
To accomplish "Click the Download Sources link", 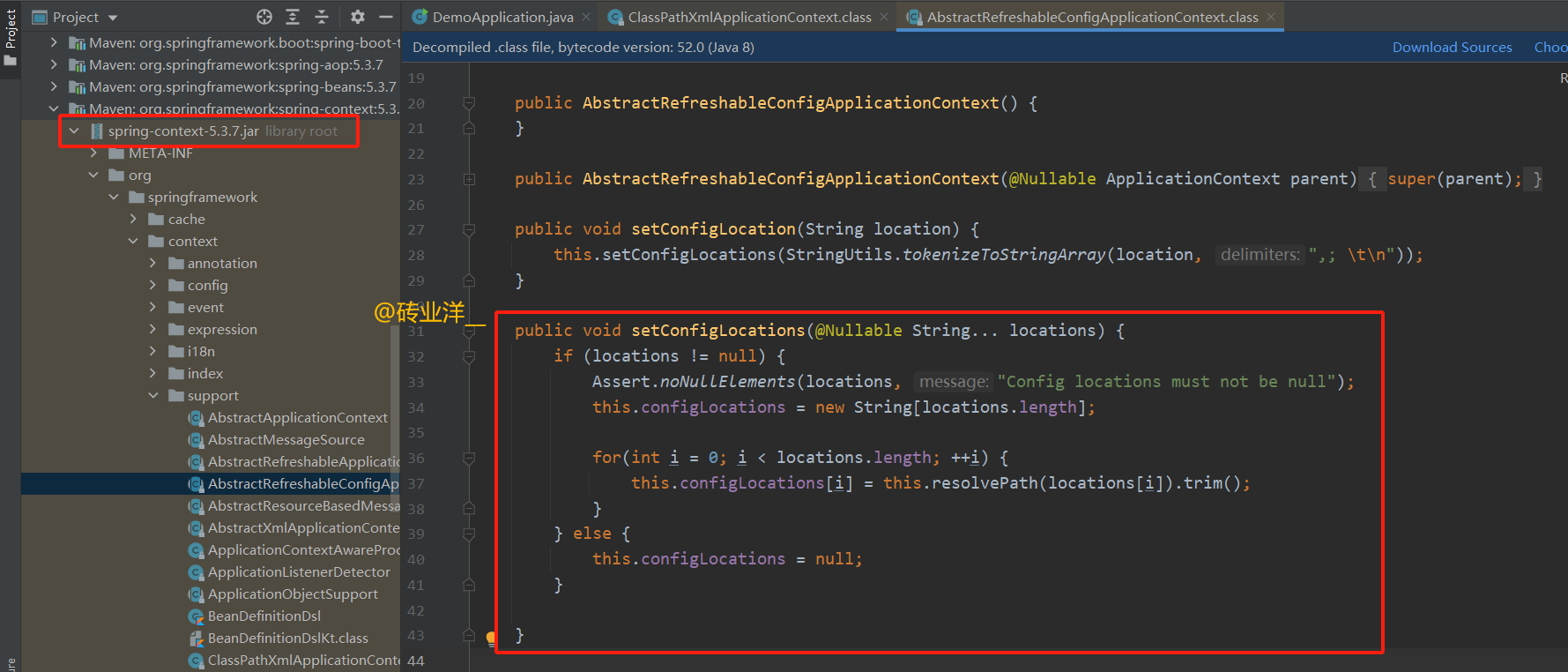I will coord(1452,47).
